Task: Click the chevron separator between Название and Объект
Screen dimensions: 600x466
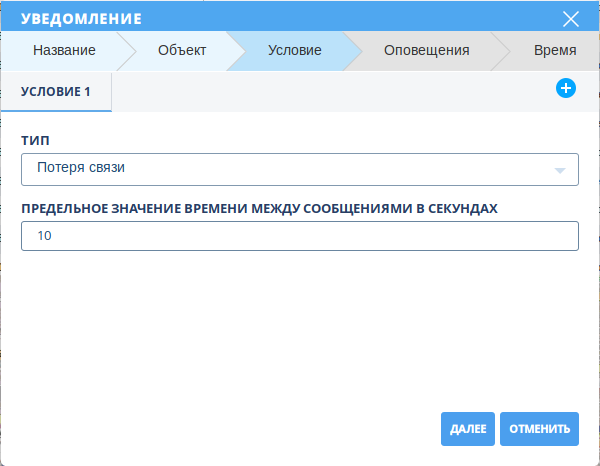Action: [126, 51]
